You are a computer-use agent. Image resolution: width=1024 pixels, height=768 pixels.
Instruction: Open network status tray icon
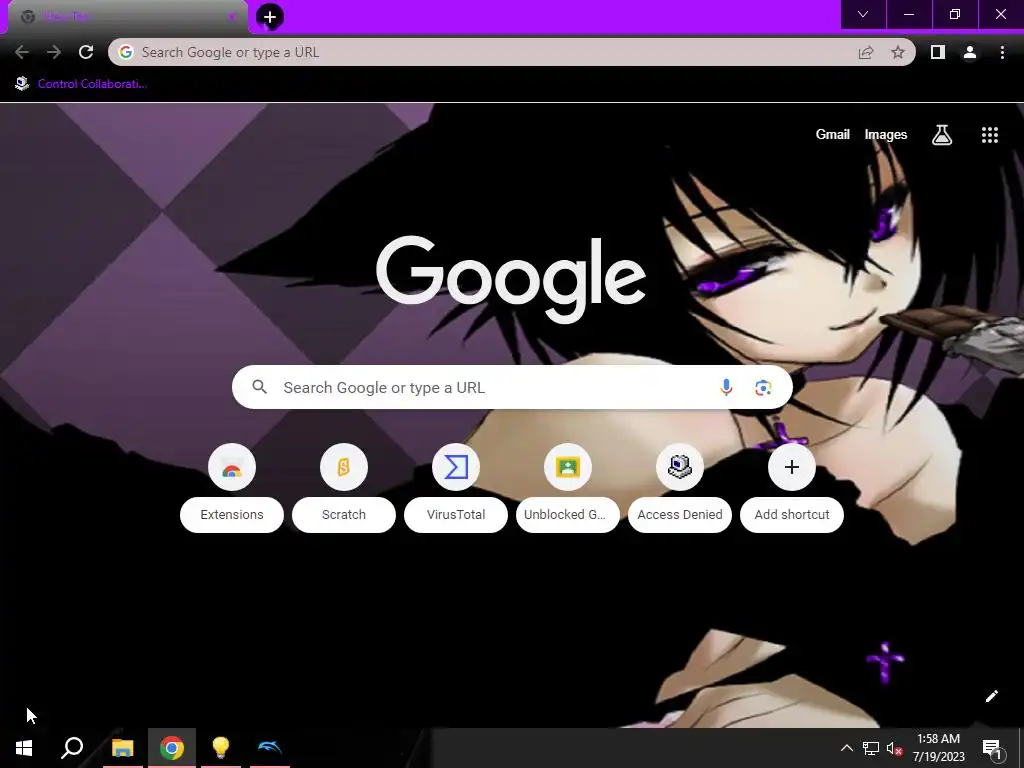tap(871, 748)
